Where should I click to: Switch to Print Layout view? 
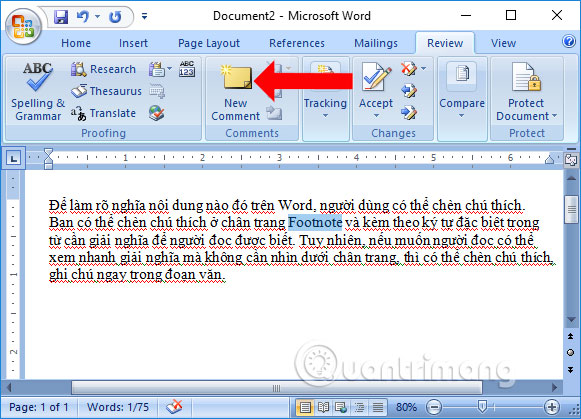click(305, 408)
